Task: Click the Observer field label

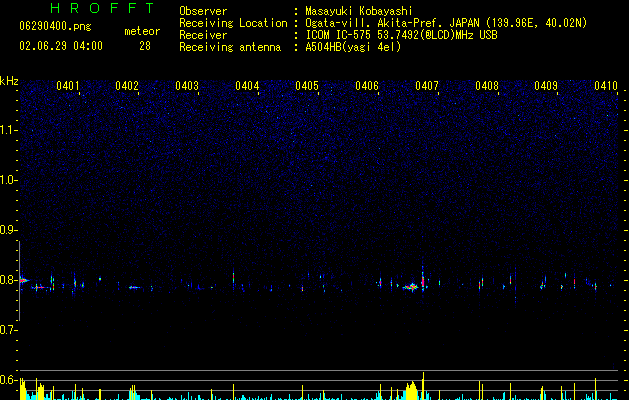Action: pyautogui.click(x=203, y=11)
